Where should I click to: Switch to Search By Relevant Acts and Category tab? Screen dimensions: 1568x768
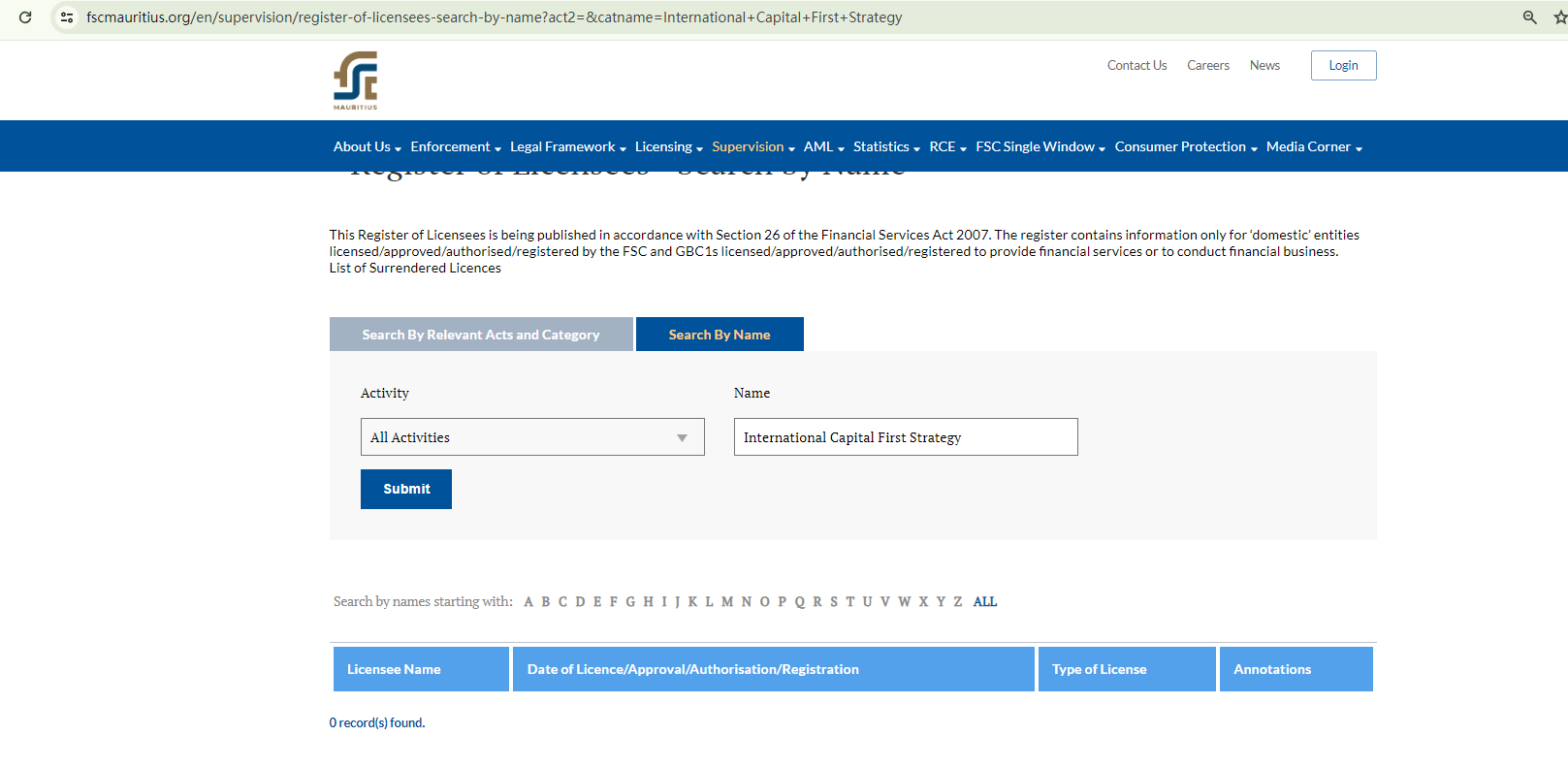click(x=481, y=335)
